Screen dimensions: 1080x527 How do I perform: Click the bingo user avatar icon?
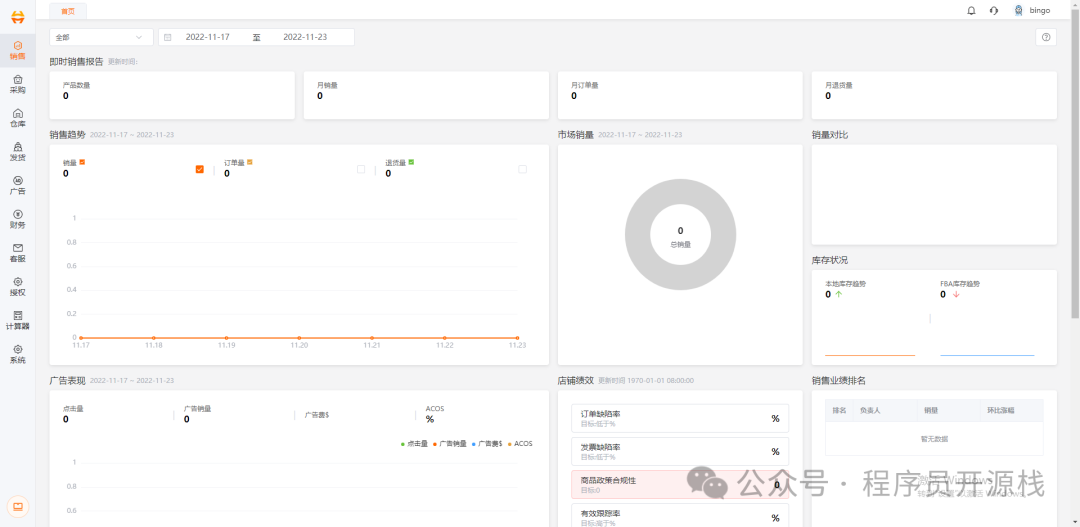click(1018, 10)
